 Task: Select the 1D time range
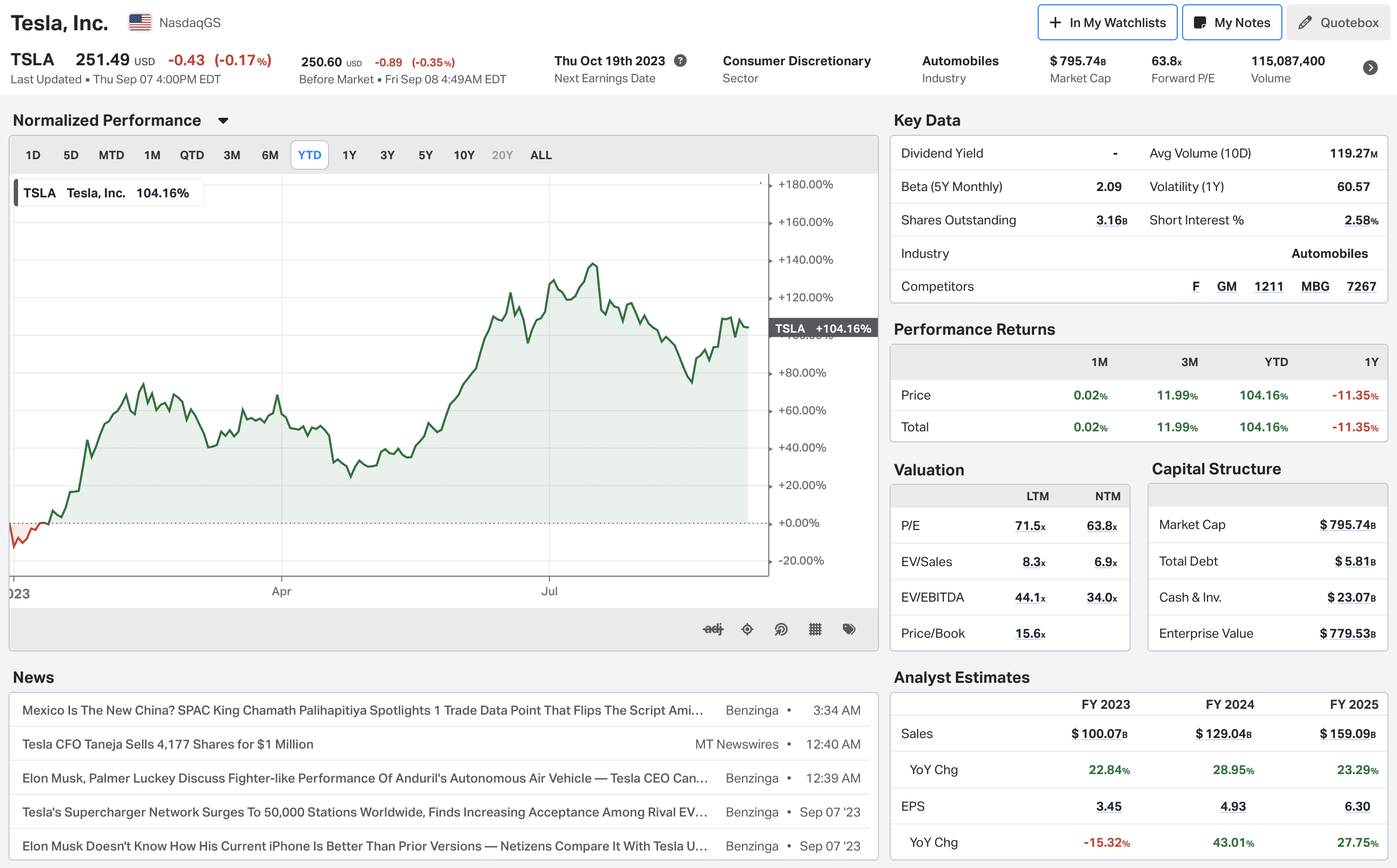[x=33, y=155]
